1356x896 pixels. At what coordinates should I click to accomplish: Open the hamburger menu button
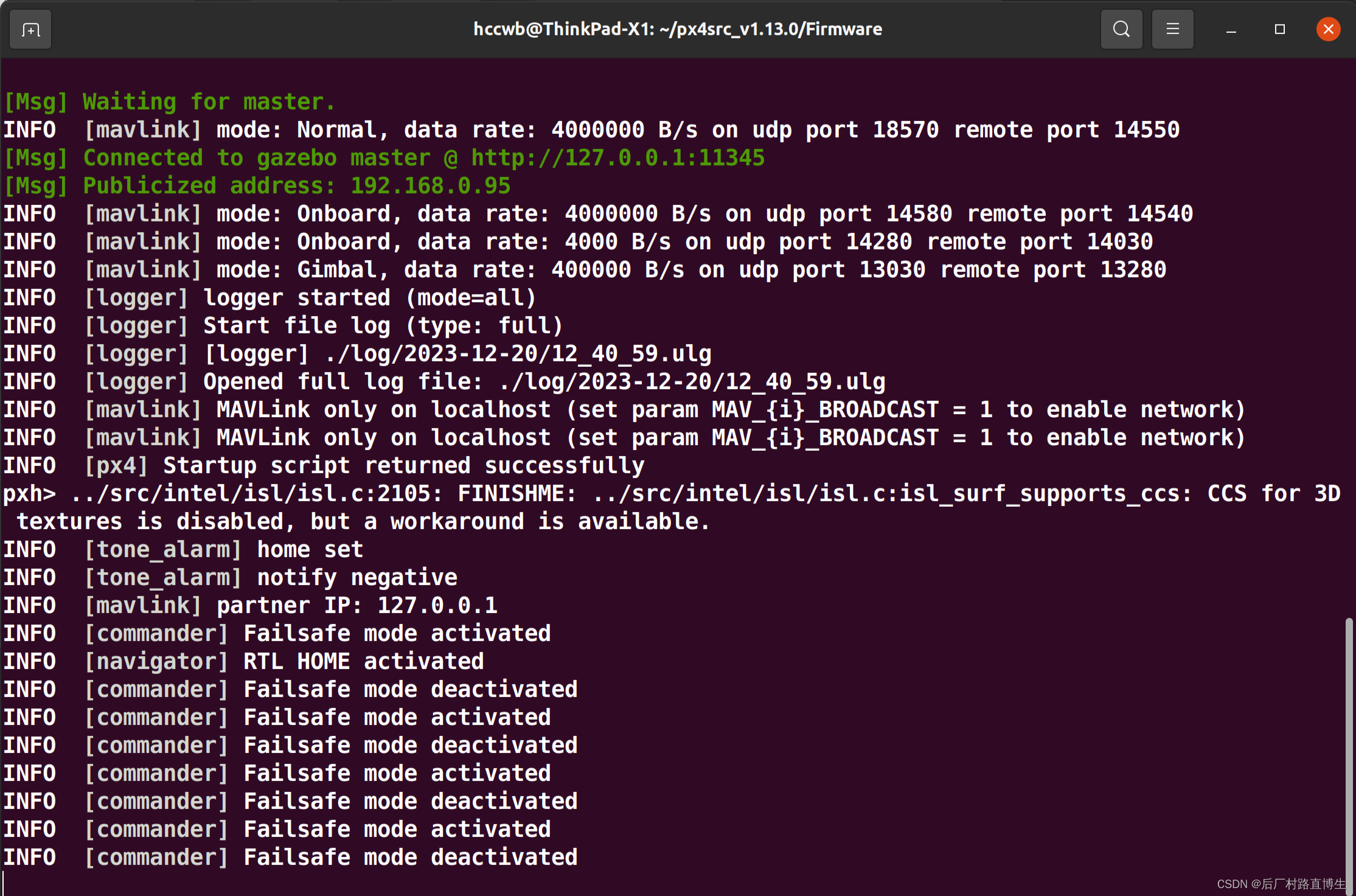(1172, 29)
